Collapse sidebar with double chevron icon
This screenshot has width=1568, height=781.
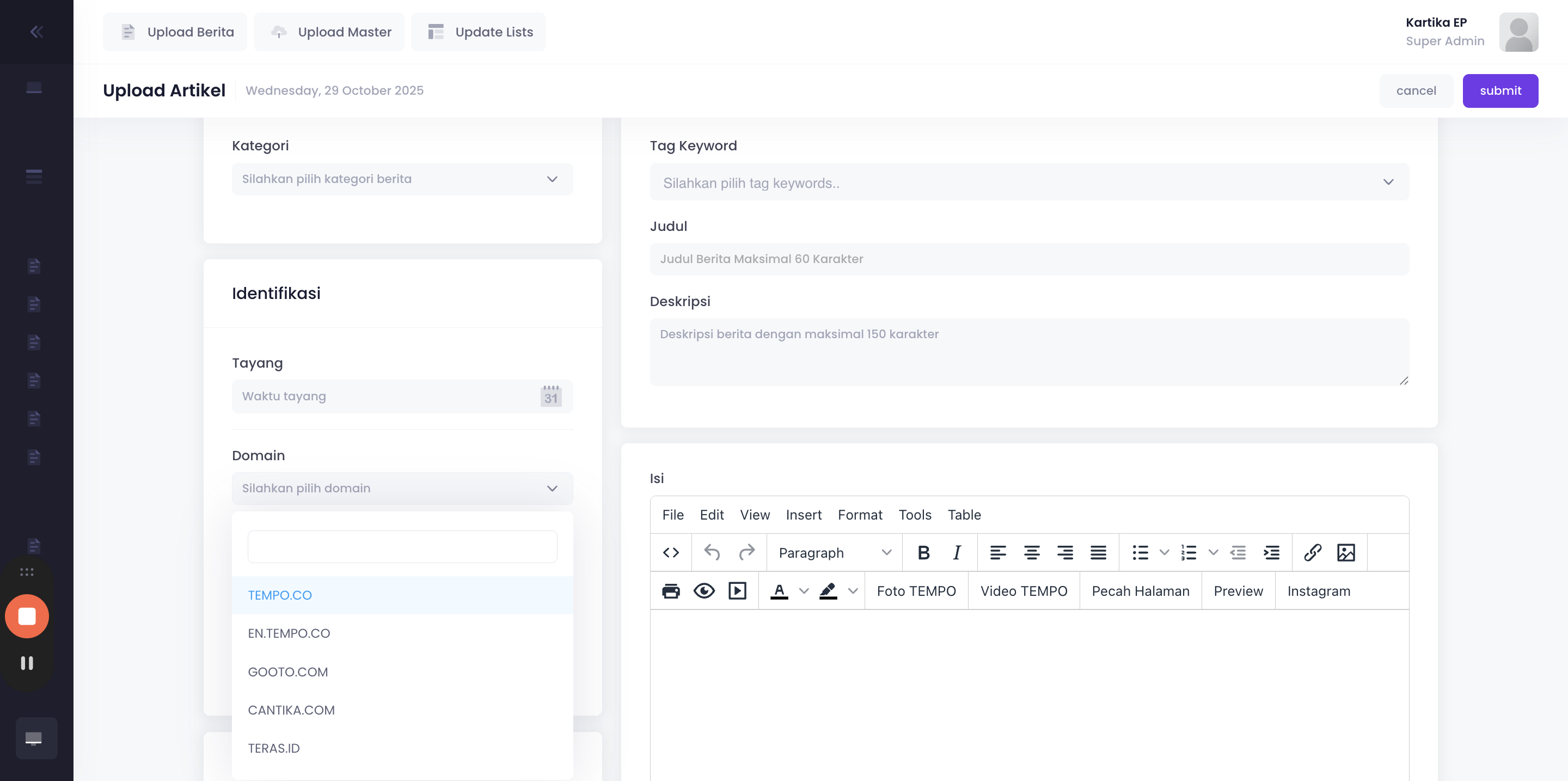(x=36, y=32)
